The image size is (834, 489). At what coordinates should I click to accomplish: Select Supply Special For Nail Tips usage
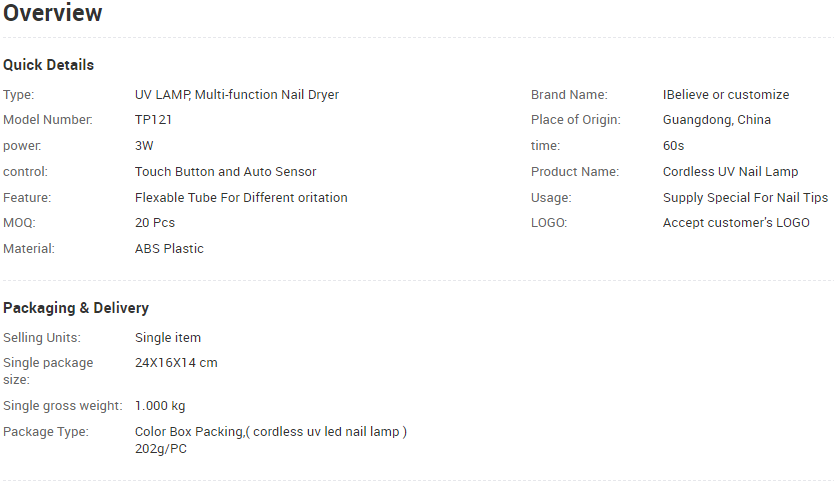745,198
